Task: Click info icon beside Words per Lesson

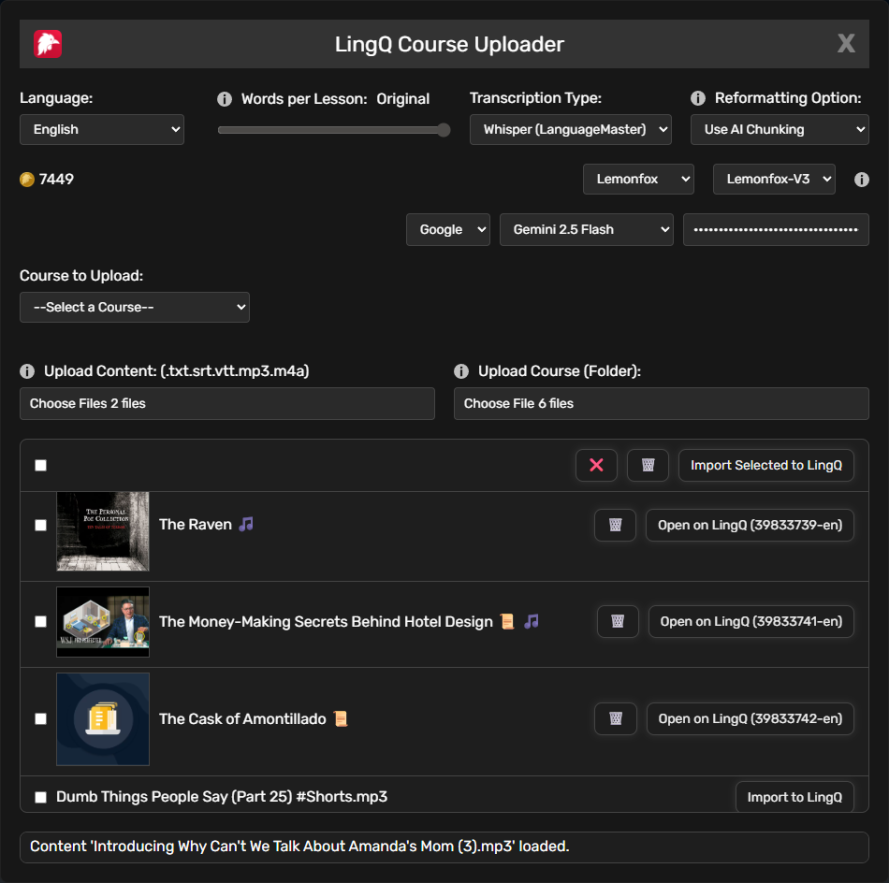Action: (x=225, y=99)
